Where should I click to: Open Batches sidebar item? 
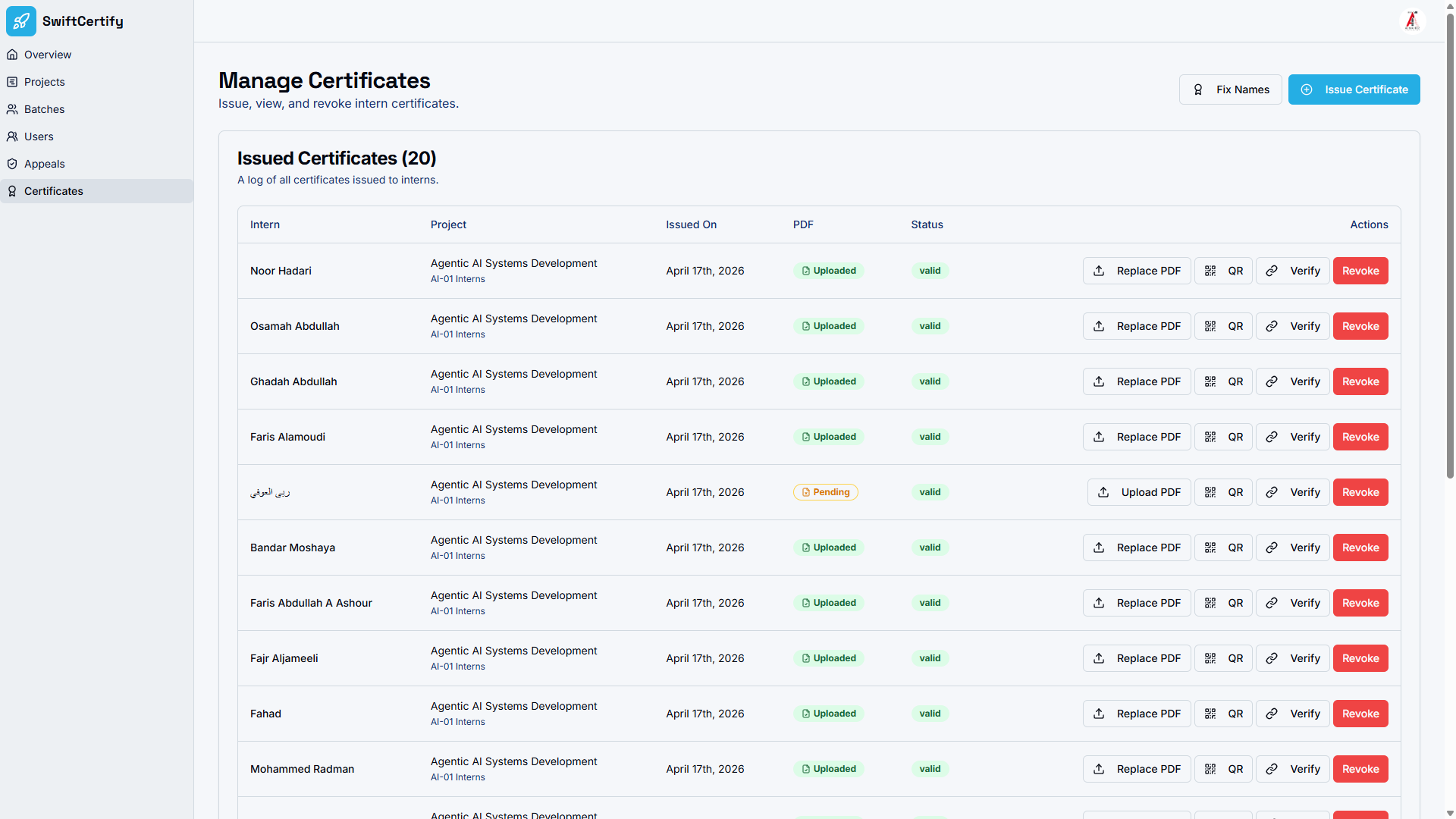click(45, 109)
